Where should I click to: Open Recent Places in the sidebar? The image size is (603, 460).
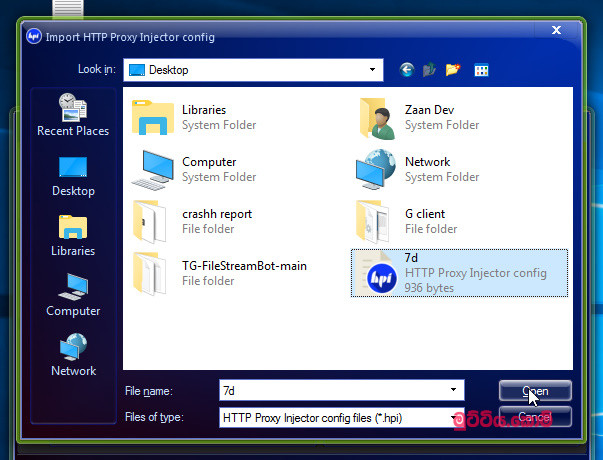73,115
